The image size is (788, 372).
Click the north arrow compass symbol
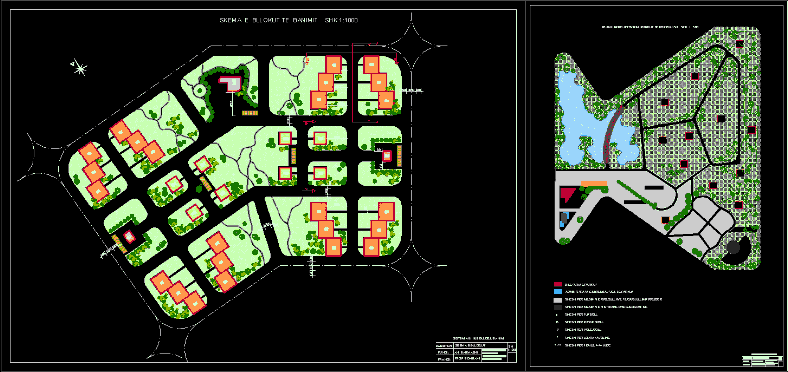pyautogui.click(x=79, y=67)
